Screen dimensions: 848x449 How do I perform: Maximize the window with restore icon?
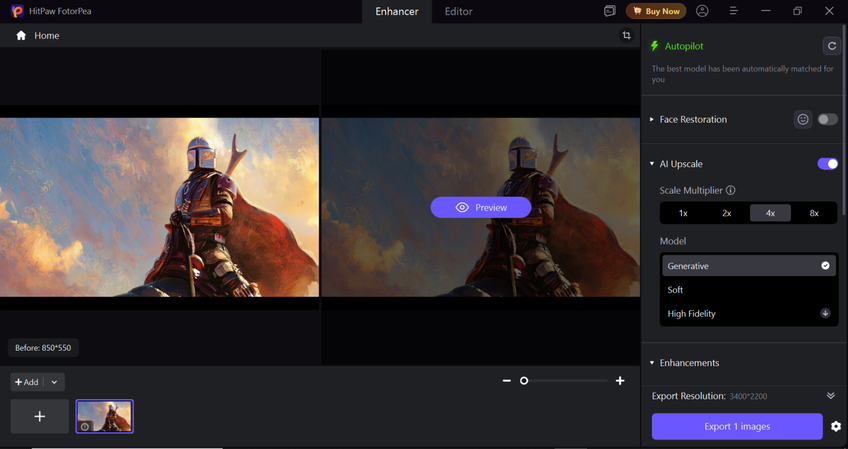(797, 11)
